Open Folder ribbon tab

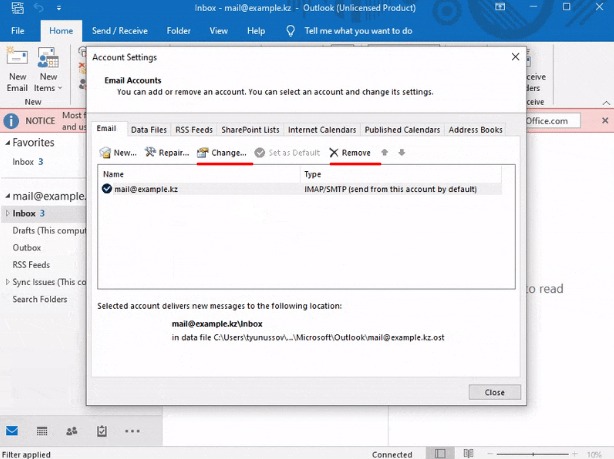179,31
